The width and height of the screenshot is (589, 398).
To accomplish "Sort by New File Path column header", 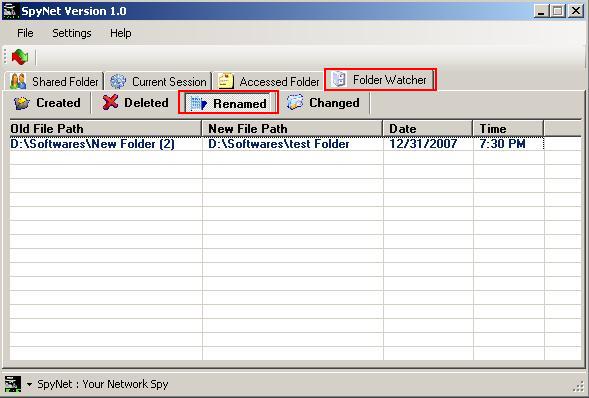I will [292, 129].
